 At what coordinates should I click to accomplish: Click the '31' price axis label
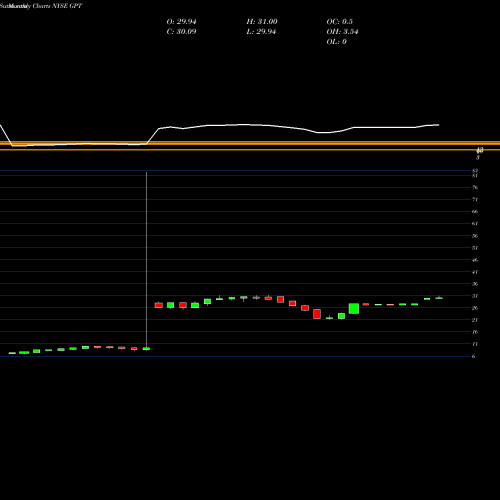[x=475, y=296]
